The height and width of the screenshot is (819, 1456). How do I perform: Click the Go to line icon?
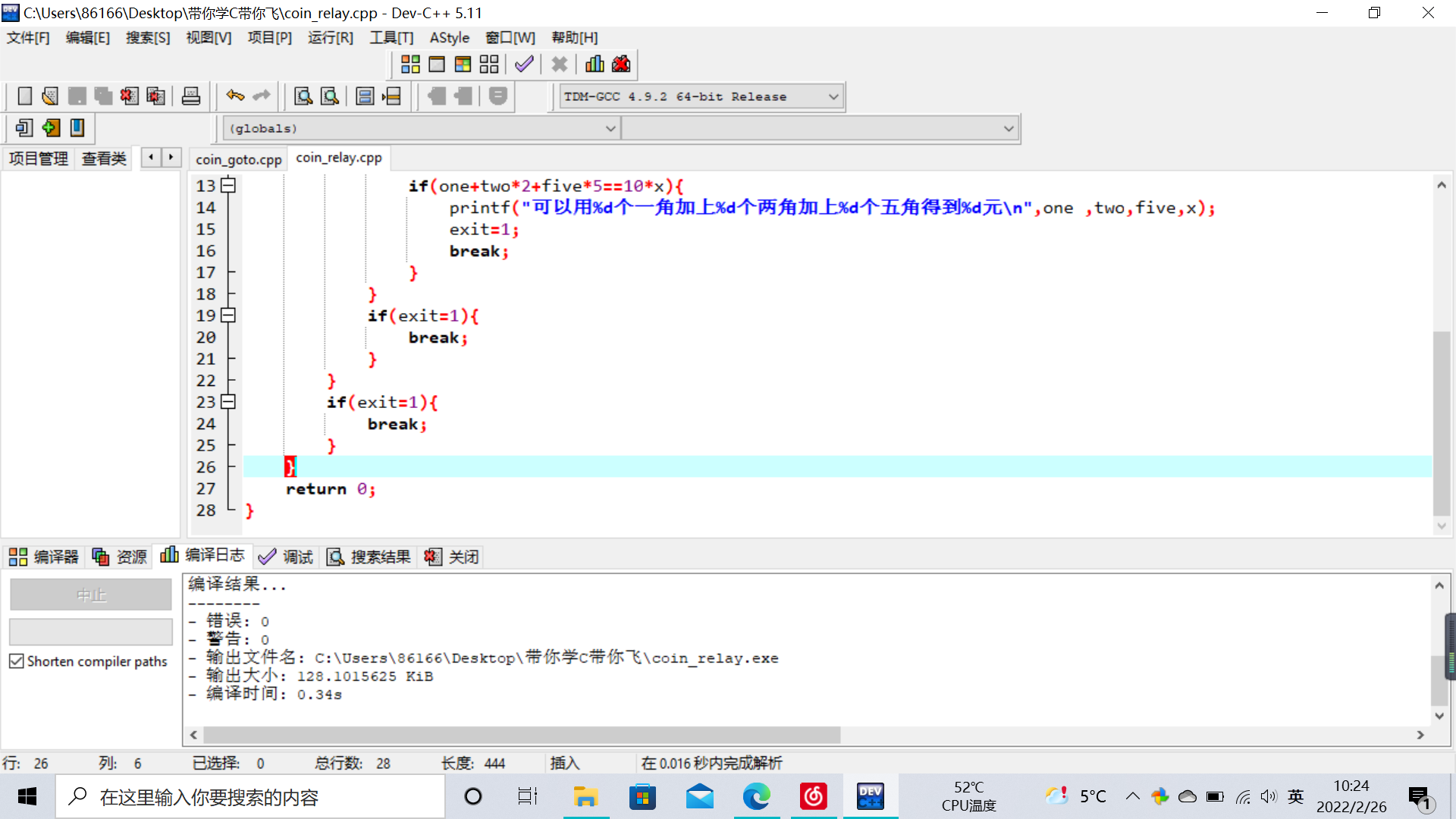[x=391, y=96]
